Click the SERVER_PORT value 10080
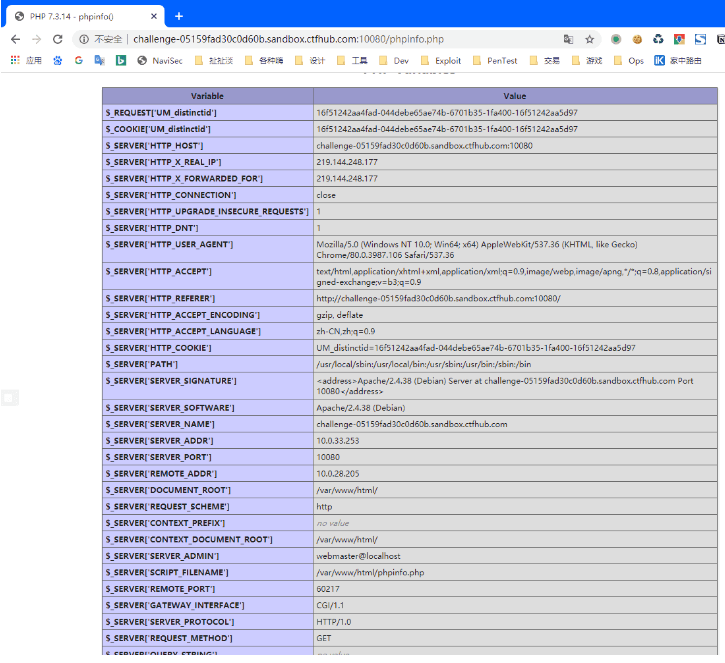This screenshot has height=663, width=725. [328, 457]
